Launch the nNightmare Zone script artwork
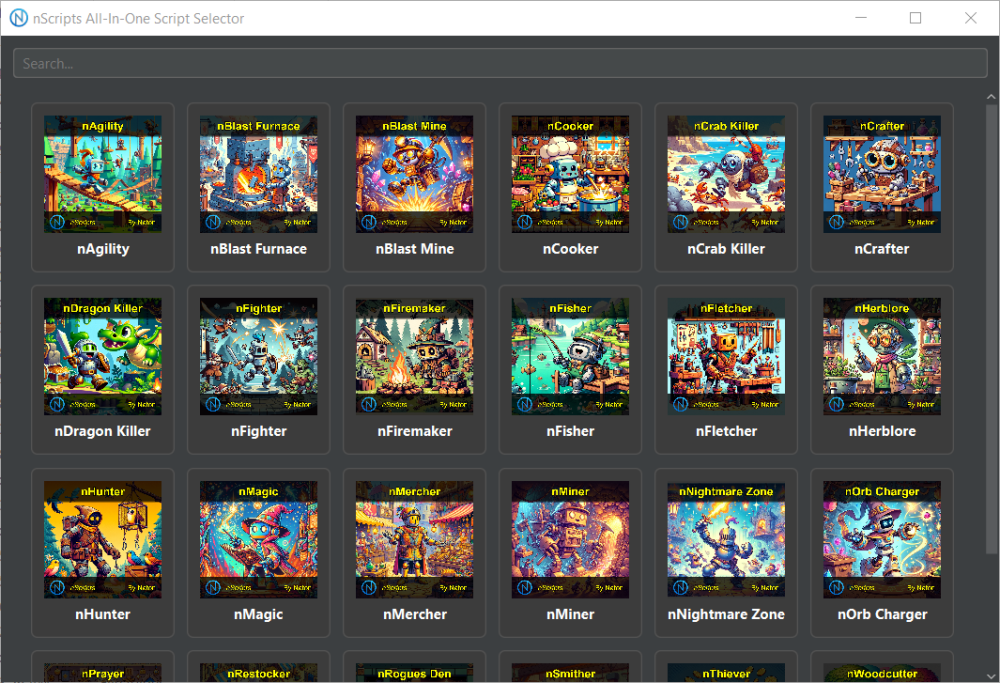The height and width of the screenshot is (683, 1000). [x=726, y=540]
